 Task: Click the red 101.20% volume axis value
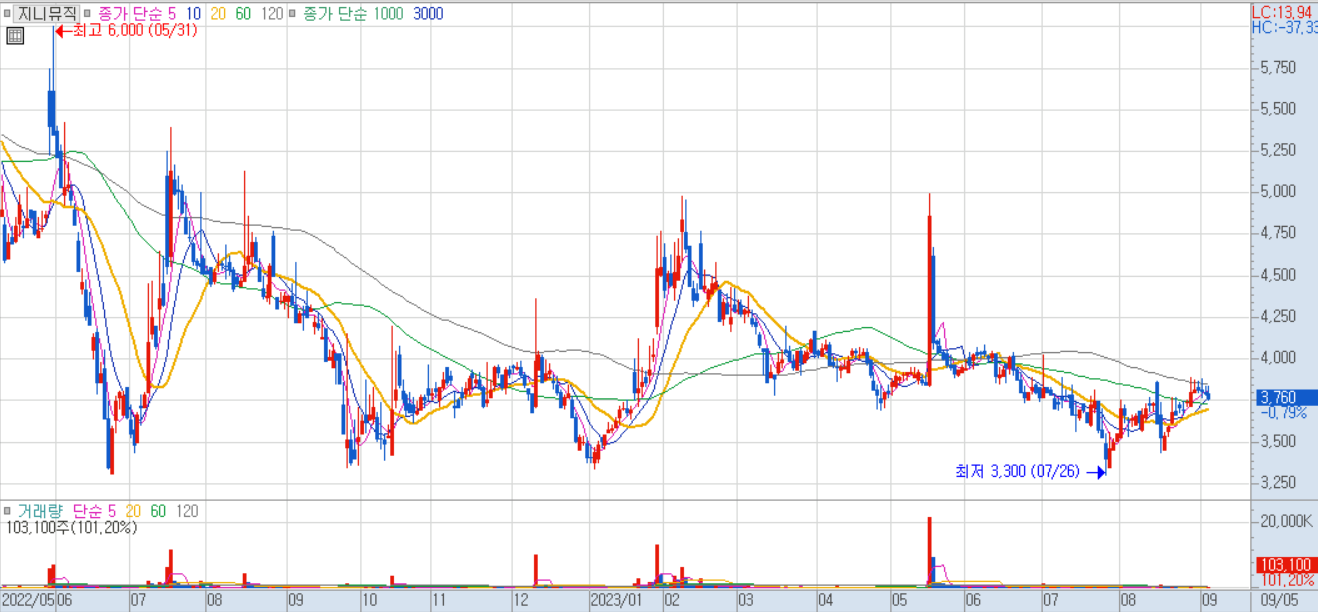1287,580
